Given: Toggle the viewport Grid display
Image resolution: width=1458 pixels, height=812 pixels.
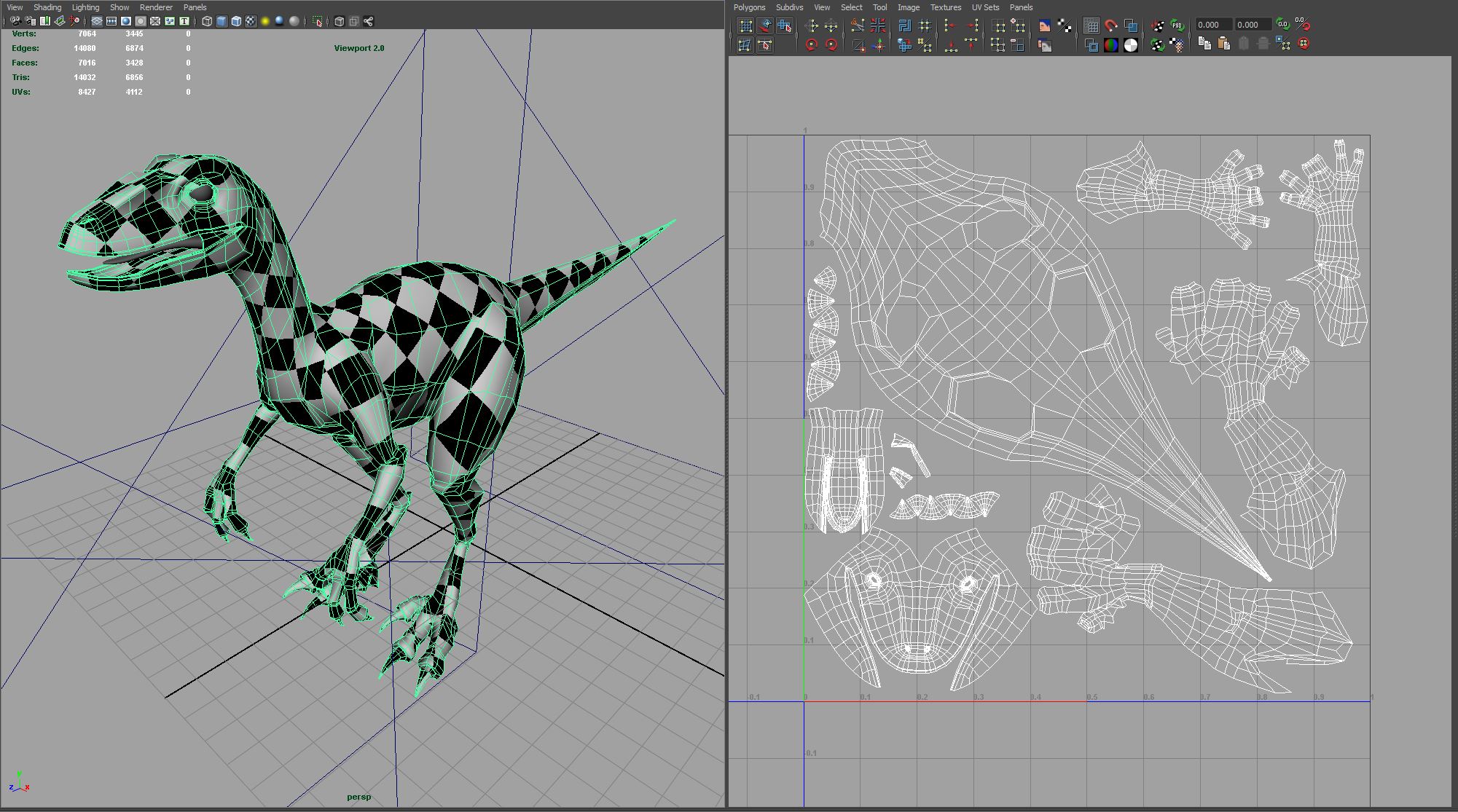Looking at the screenshot, I should pos(97,22).
